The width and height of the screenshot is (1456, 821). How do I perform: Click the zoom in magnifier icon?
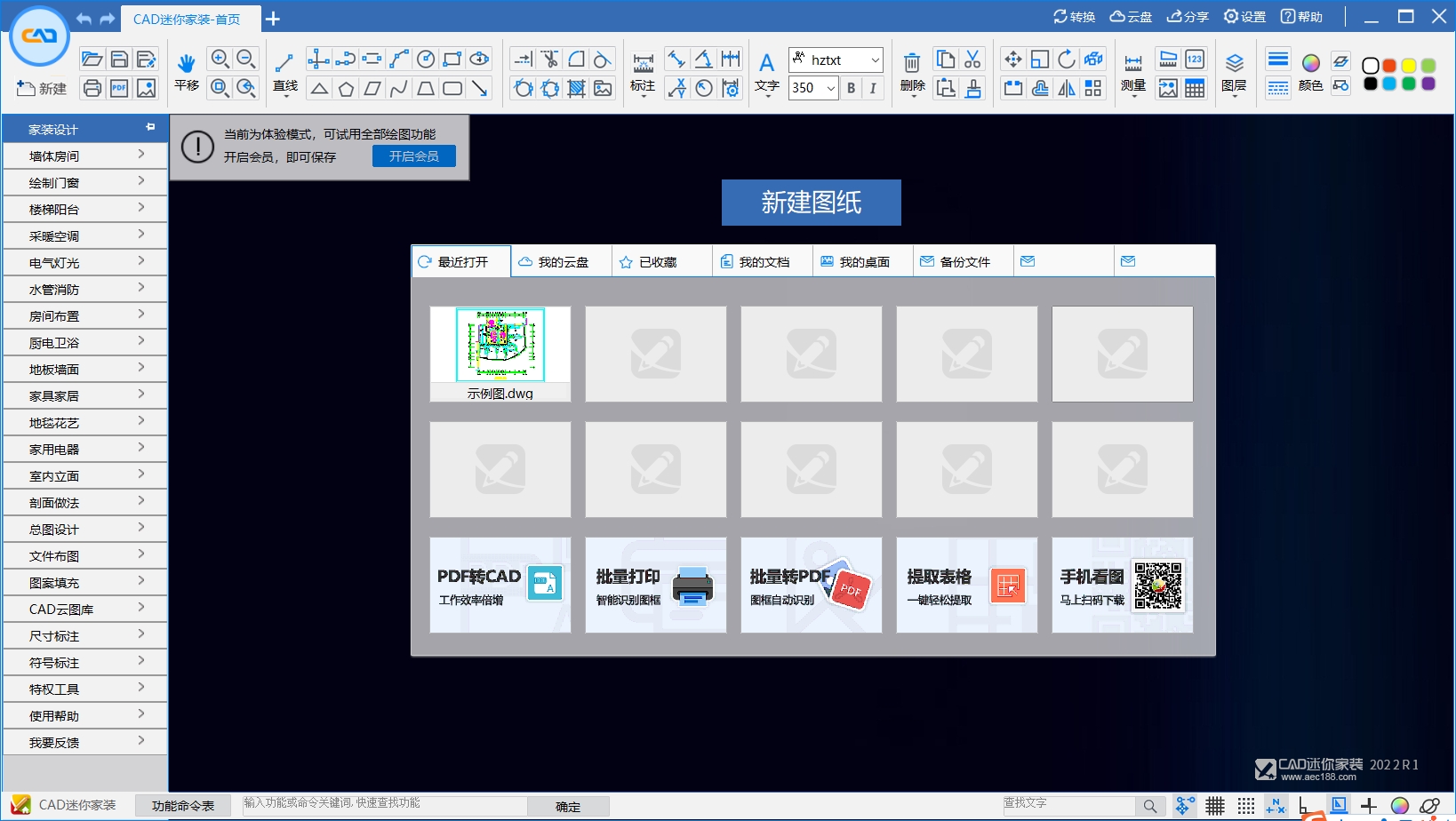(220, 60)
